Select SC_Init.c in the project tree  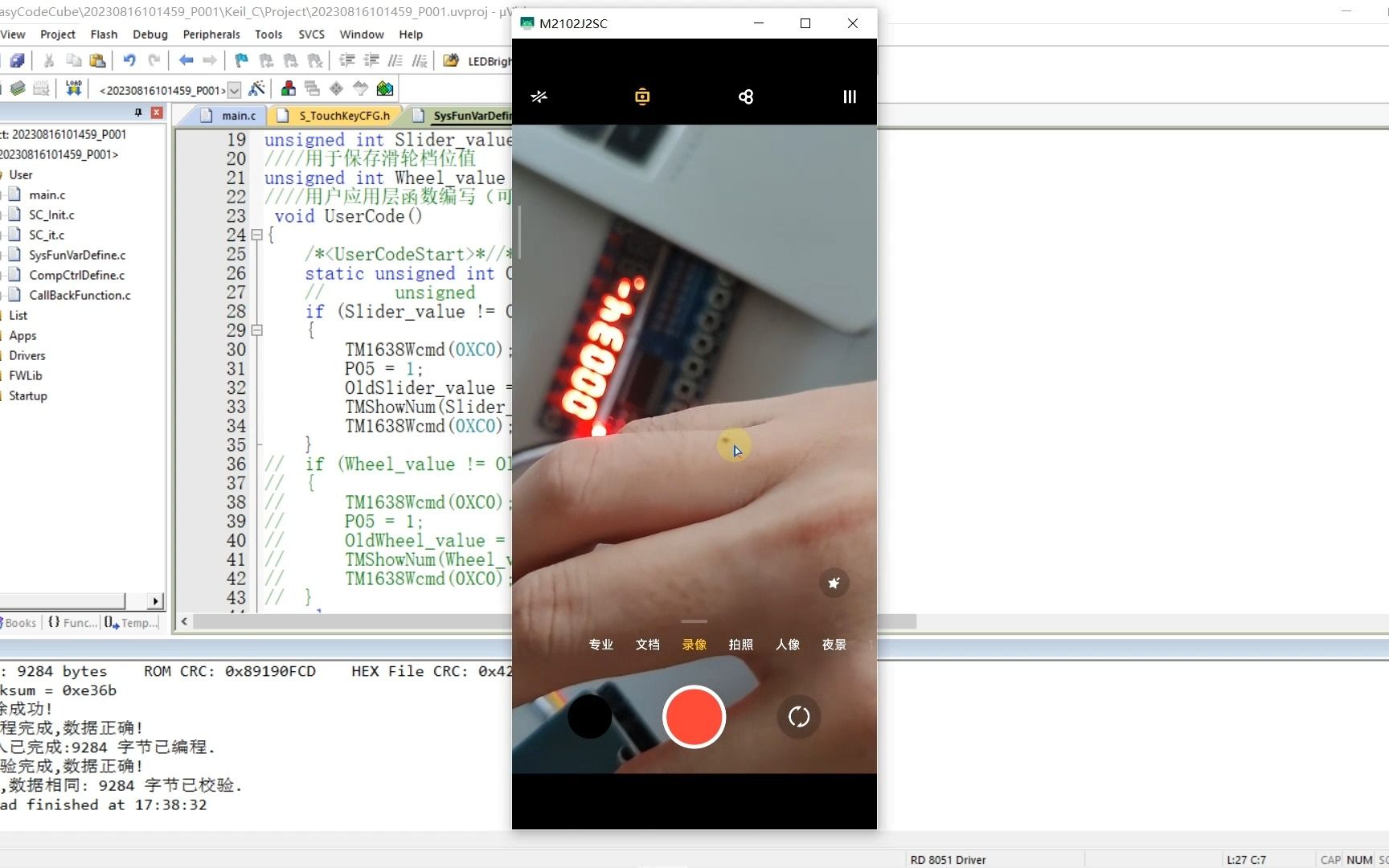[51, 215]
